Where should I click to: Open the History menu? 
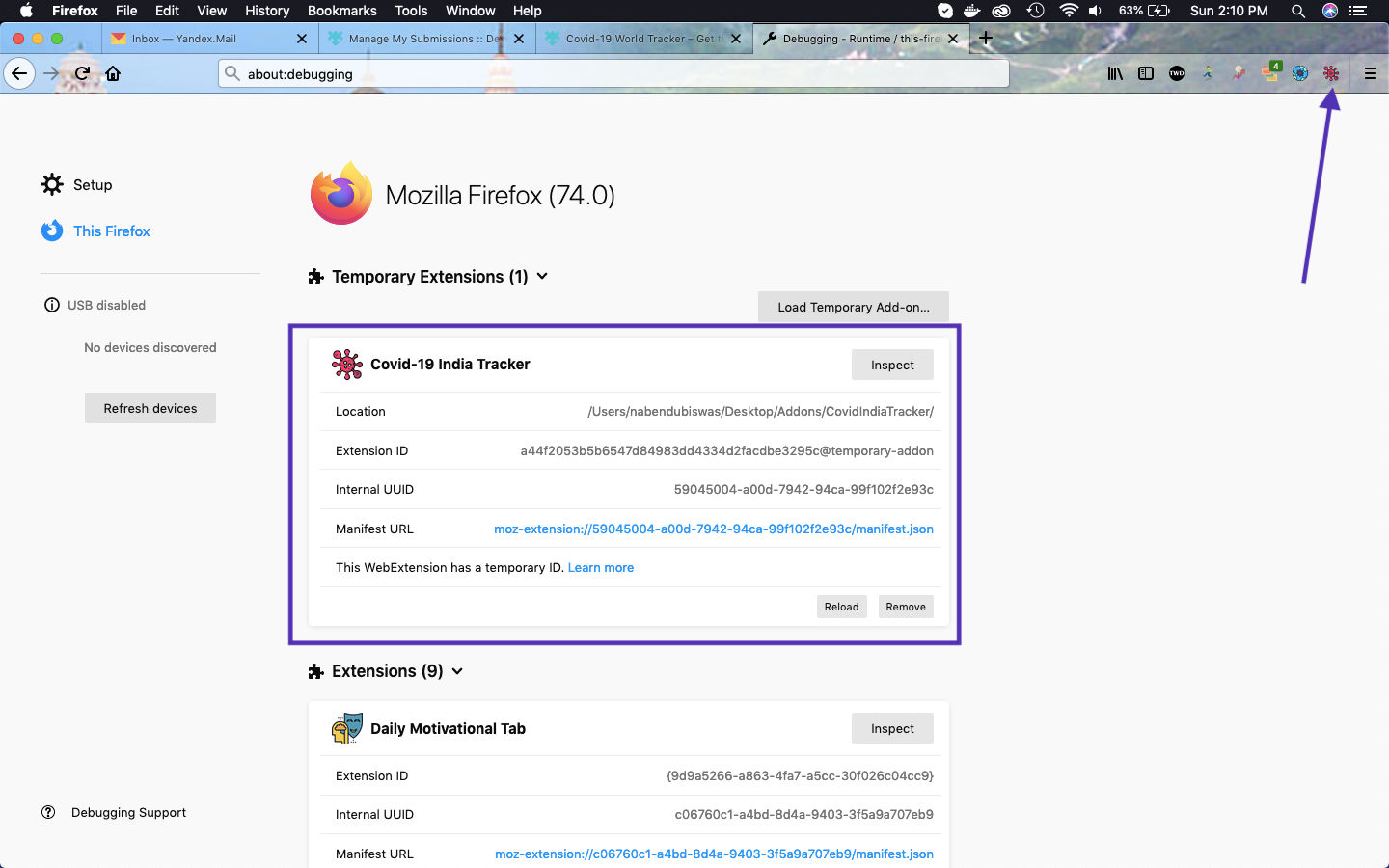(267, 11)
